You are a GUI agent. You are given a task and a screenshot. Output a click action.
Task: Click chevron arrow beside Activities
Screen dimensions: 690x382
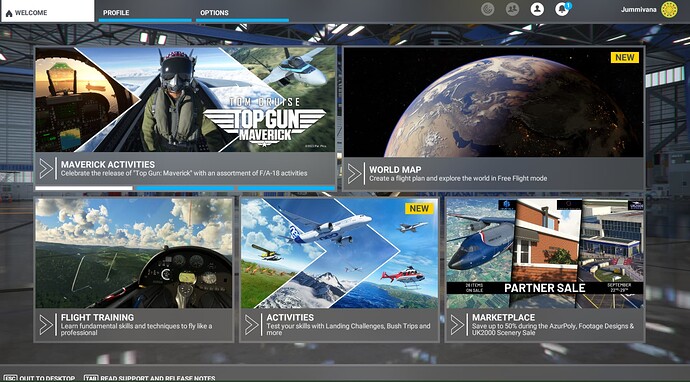tap(252, 325)
